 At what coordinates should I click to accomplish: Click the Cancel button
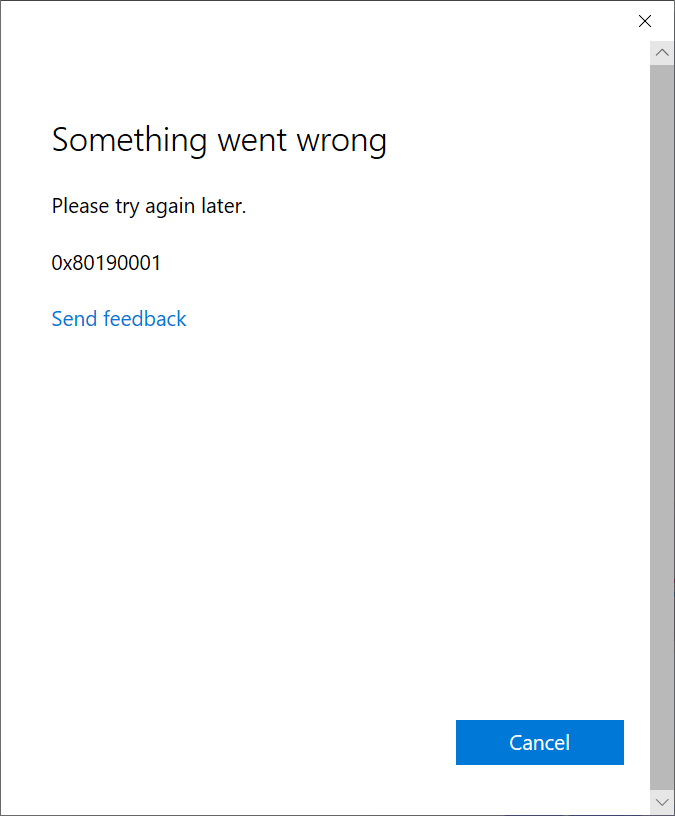coord(540,742)
